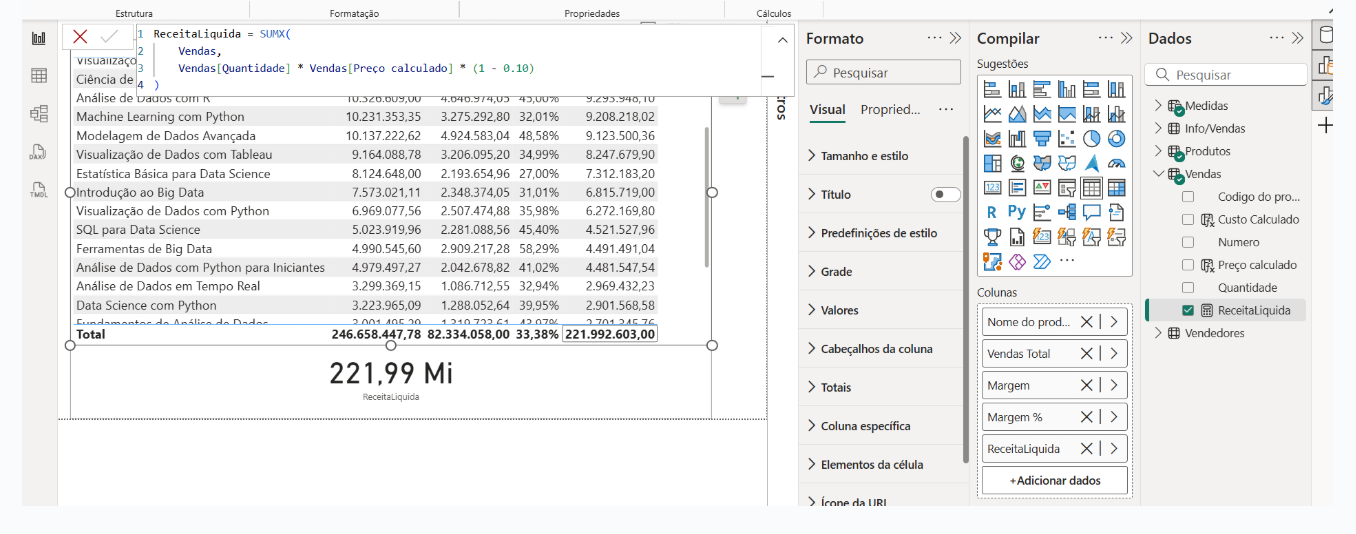Image resolution: width=1356 pixels, height=534 pixels.
Task: Click the Pesquisar box in Dados pane
Action: tap(1226, 75)
